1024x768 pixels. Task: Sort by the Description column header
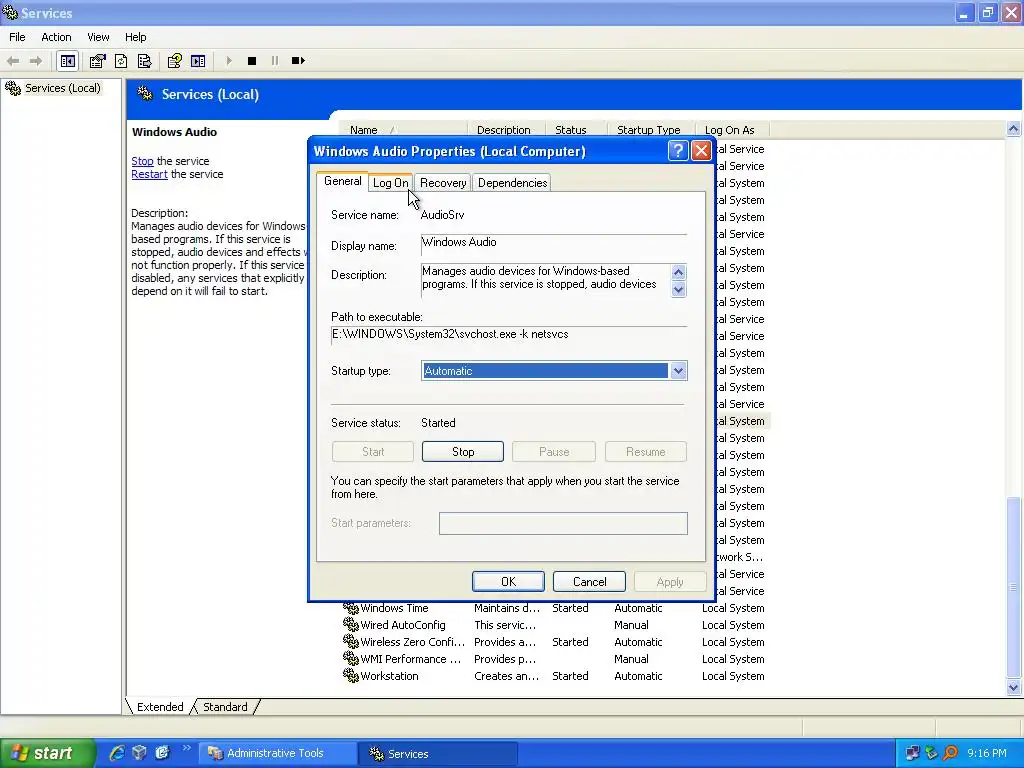(507, 130)
